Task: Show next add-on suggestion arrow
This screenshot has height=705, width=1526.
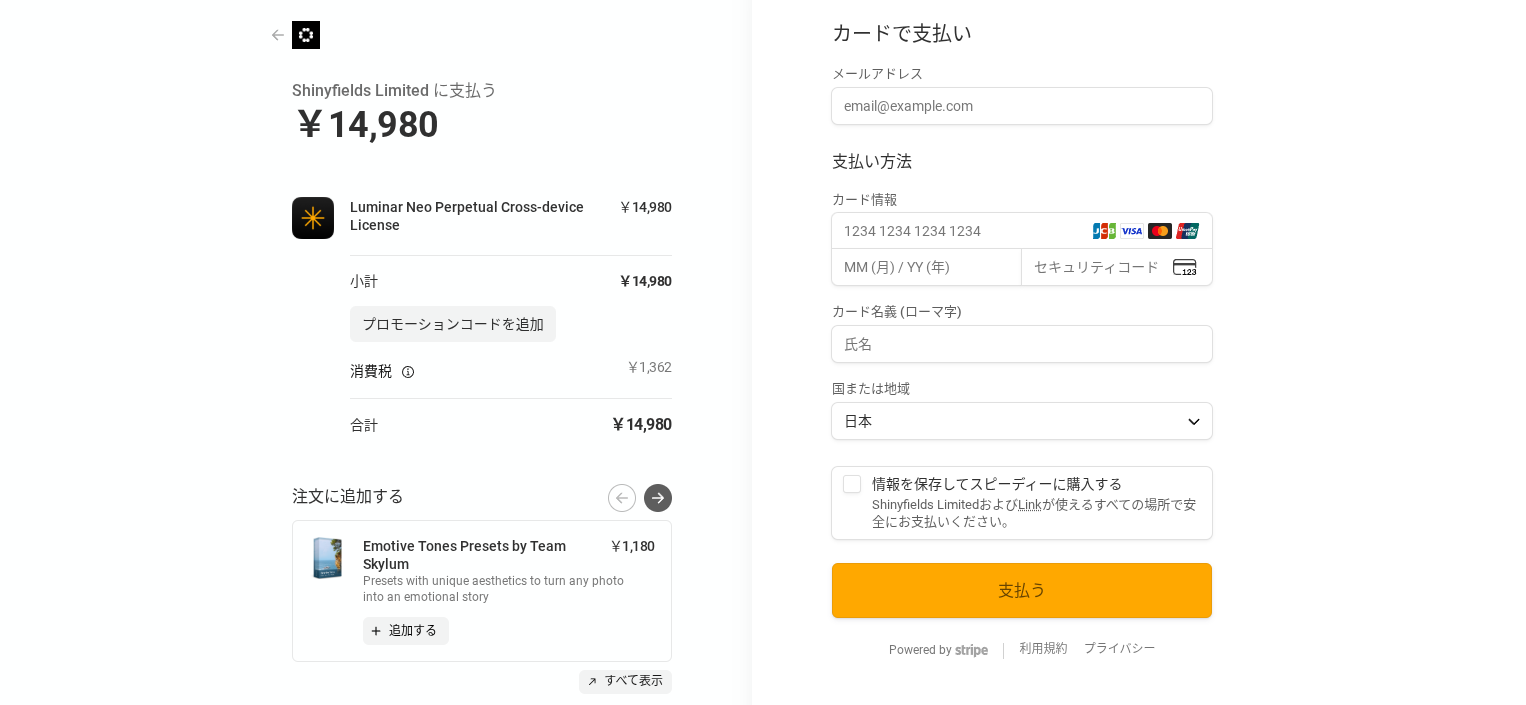Action: click(658, 498)
